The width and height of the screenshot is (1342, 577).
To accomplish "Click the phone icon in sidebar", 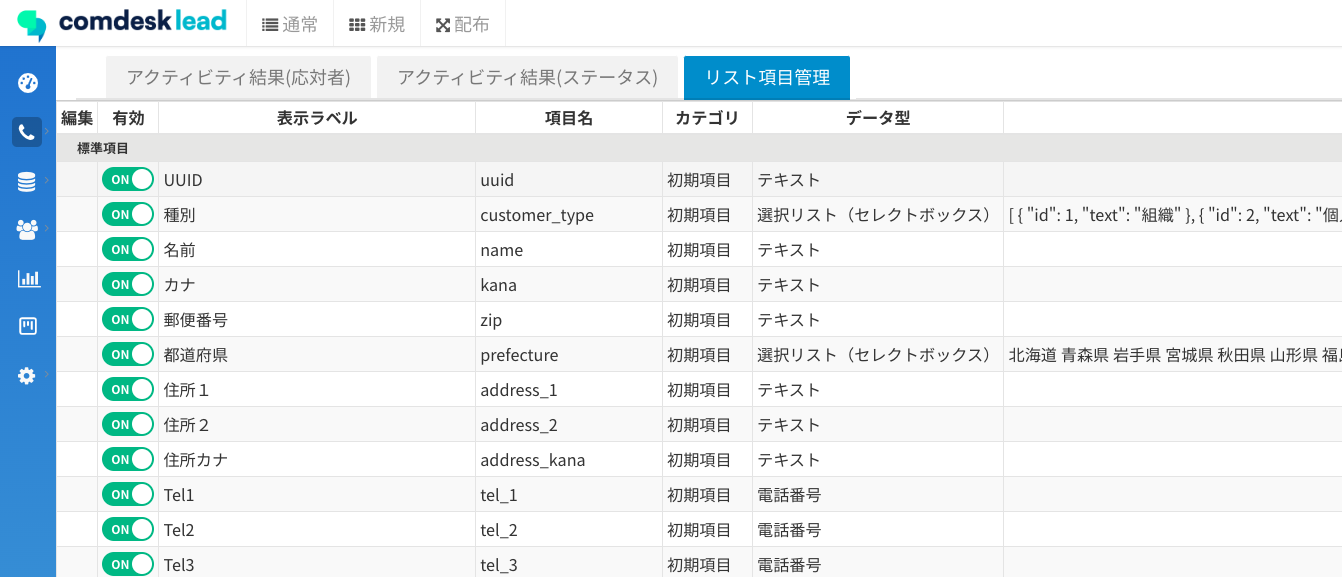I will point(27,132).
